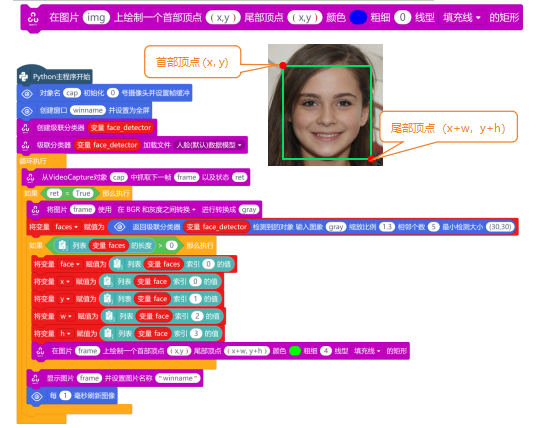The height and width of the screenshot is (428, 540).
Task: Expand the BGR and grayscale conversion dropdown
Action: click(157, 209)
